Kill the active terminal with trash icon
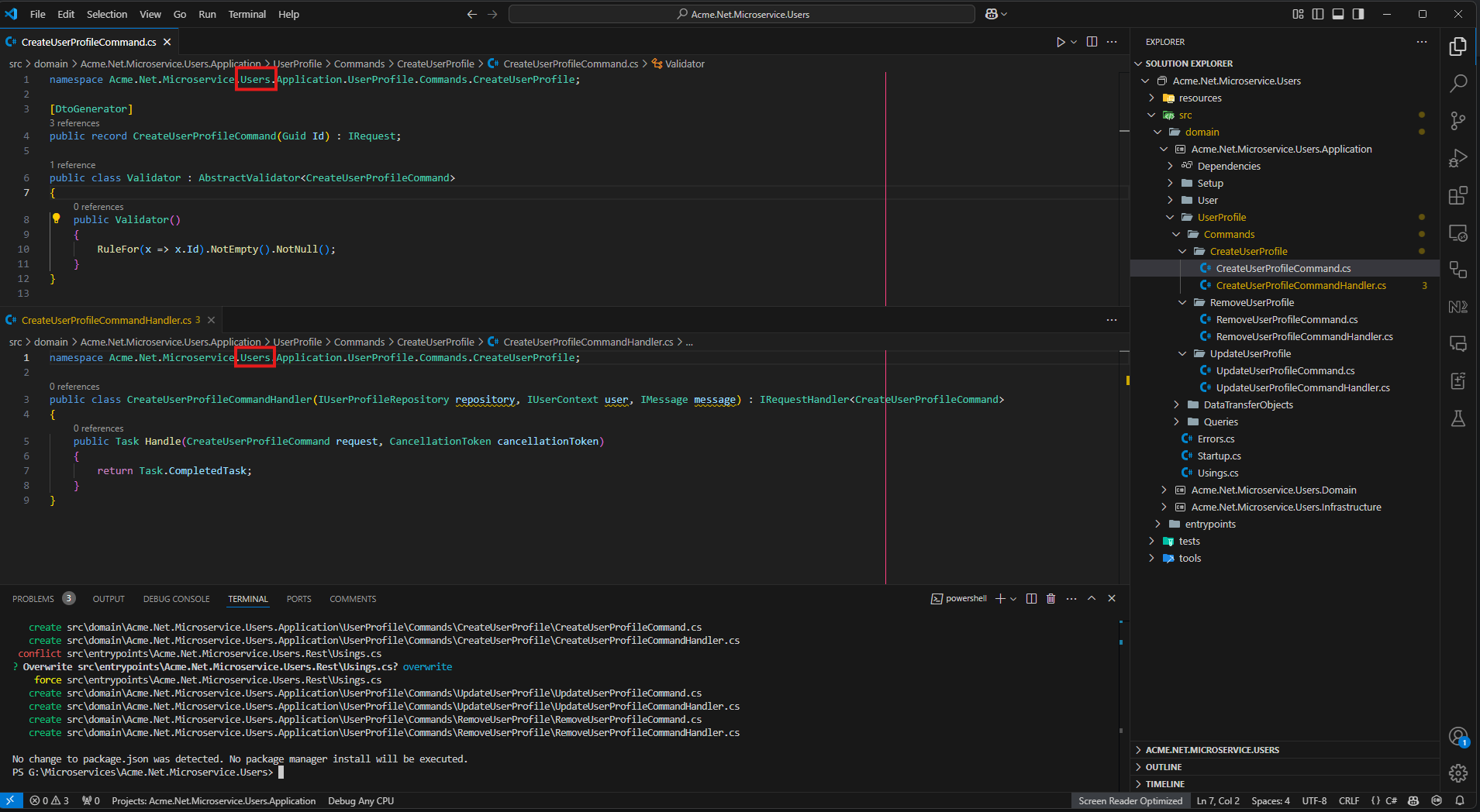The width and height of the screenshot is (1480, 812). [x=1050, y=598]
